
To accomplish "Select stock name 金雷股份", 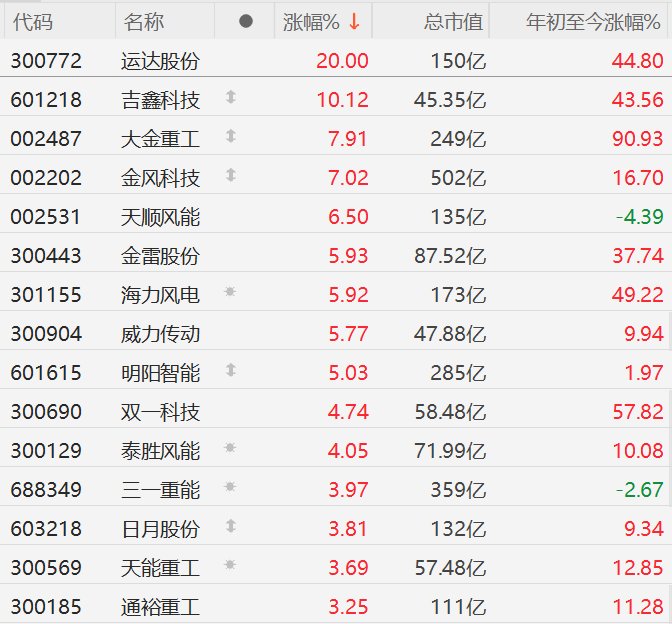I will point(160,256).
